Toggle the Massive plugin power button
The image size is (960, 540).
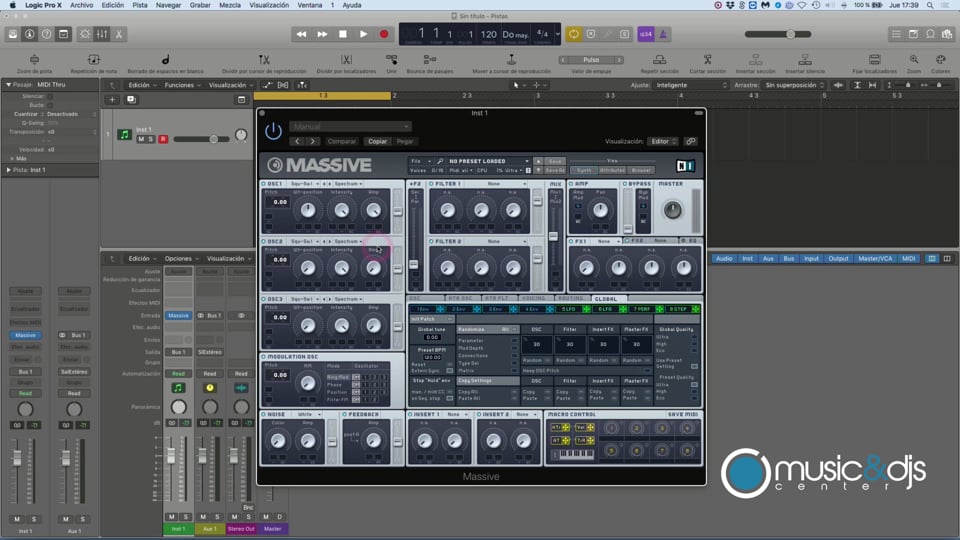point(273,130)
